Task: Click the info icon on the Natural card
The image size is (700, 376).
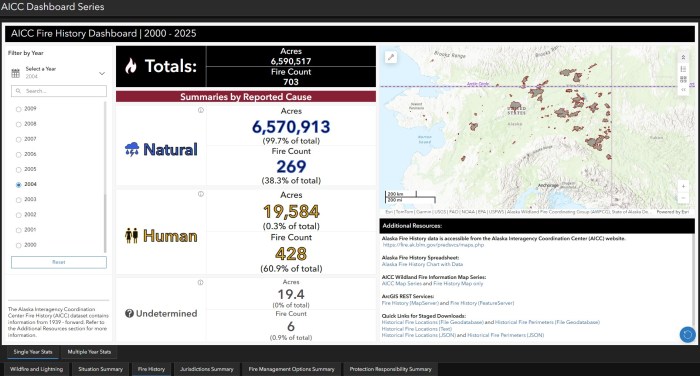Action: click(201, 110)
